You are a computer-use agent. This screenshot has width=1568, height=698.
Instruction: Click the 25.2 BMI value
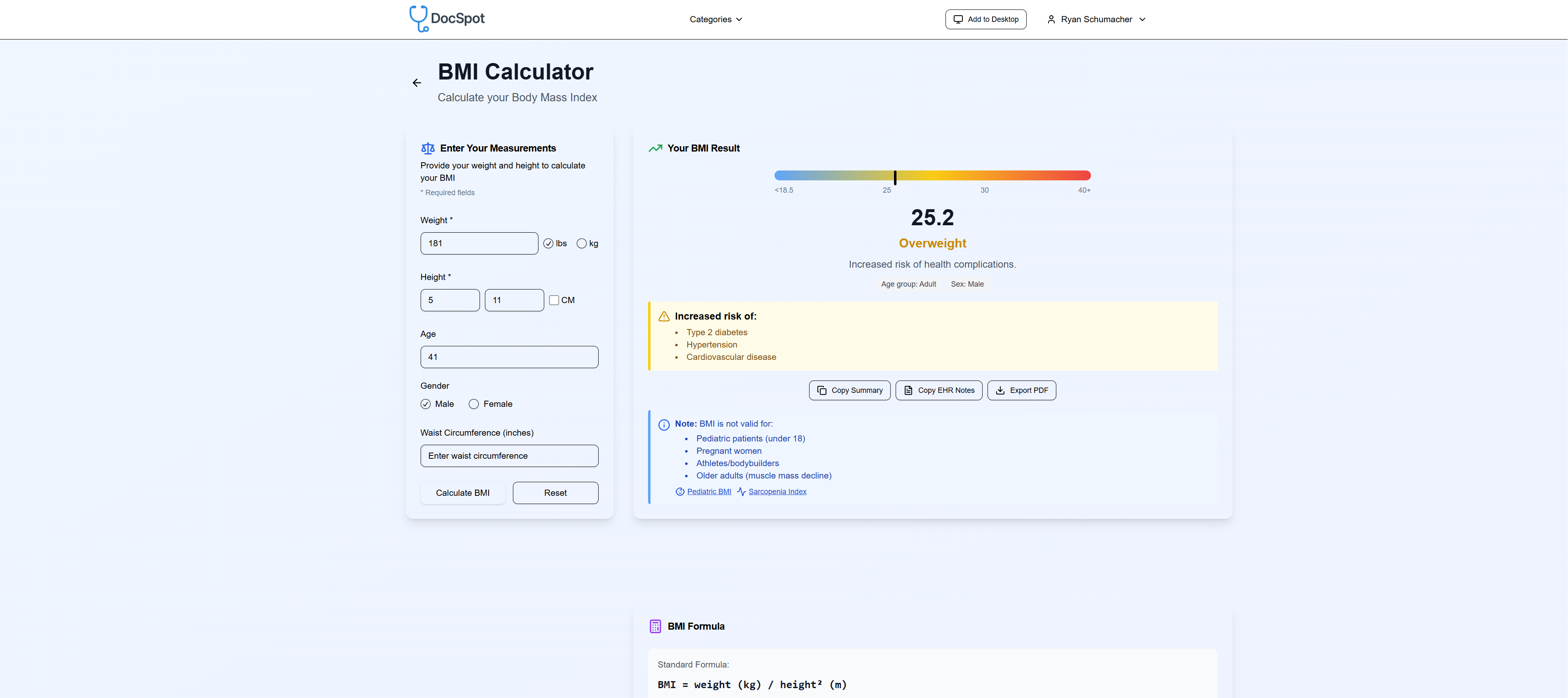[933, 218]
